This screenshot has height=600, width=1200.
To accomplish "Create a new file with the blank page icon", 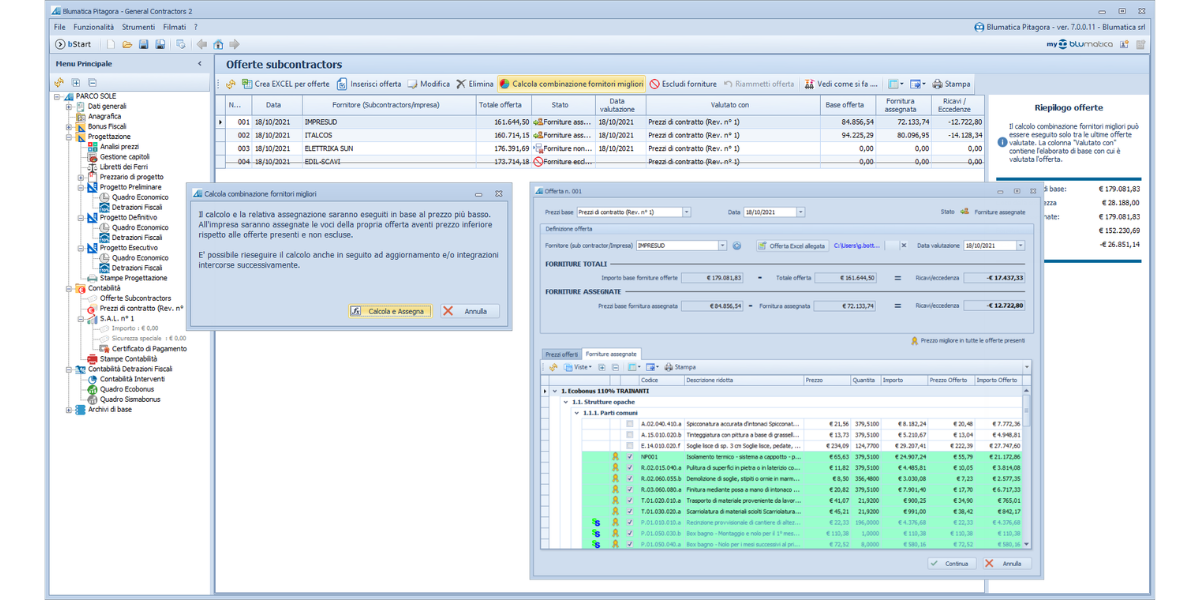I will (x=111, y=44).
